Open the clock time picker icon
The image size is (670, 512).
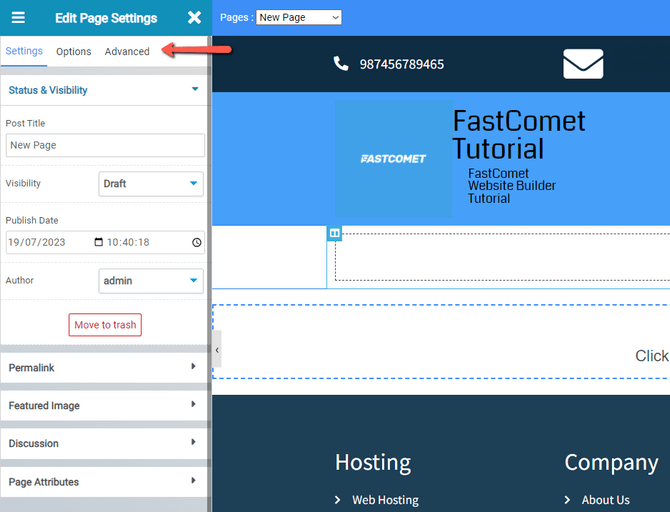(x=196, y=243)
